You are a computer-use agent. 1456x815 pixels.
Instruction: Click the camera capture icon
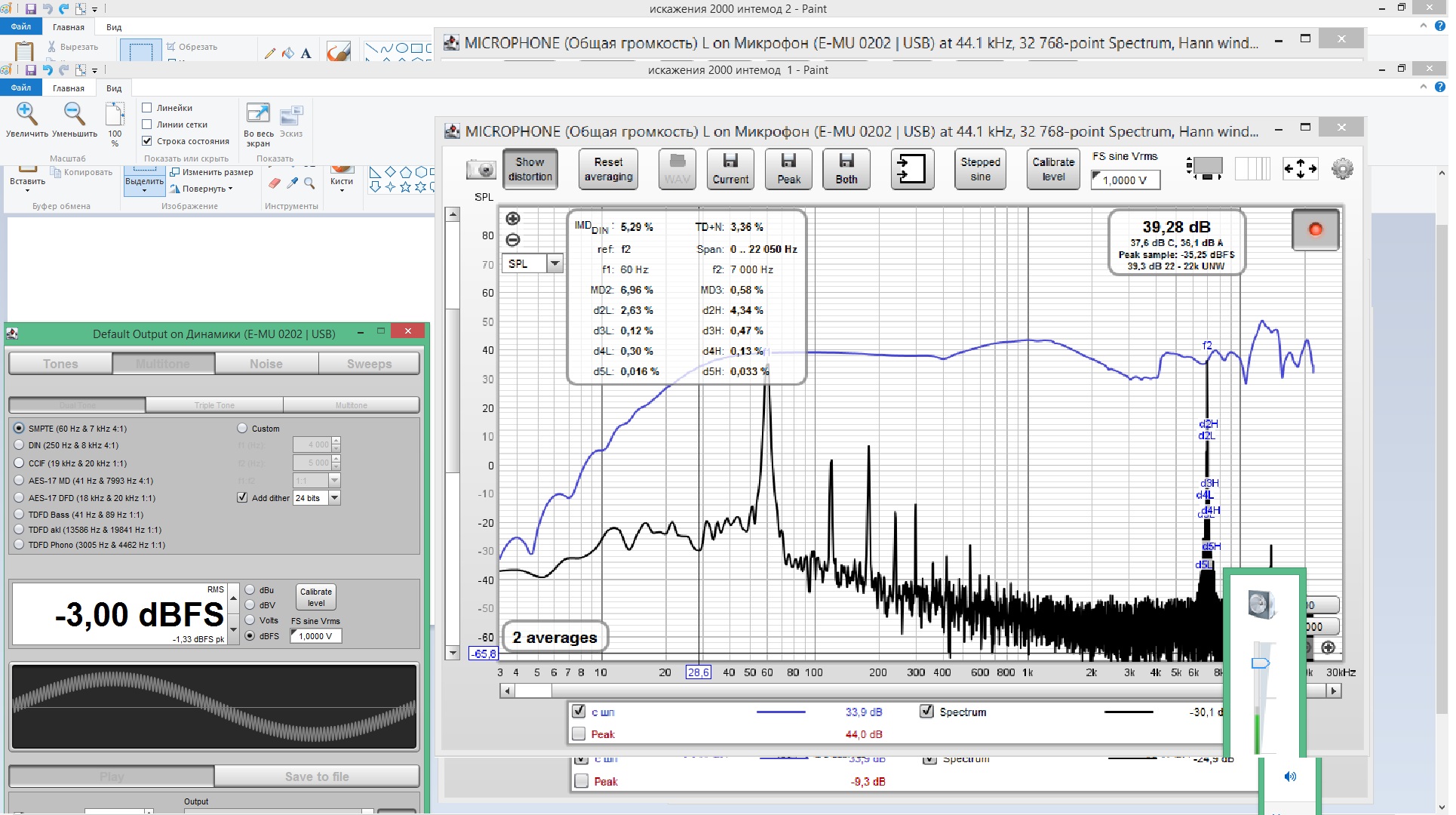click(481, 169)
